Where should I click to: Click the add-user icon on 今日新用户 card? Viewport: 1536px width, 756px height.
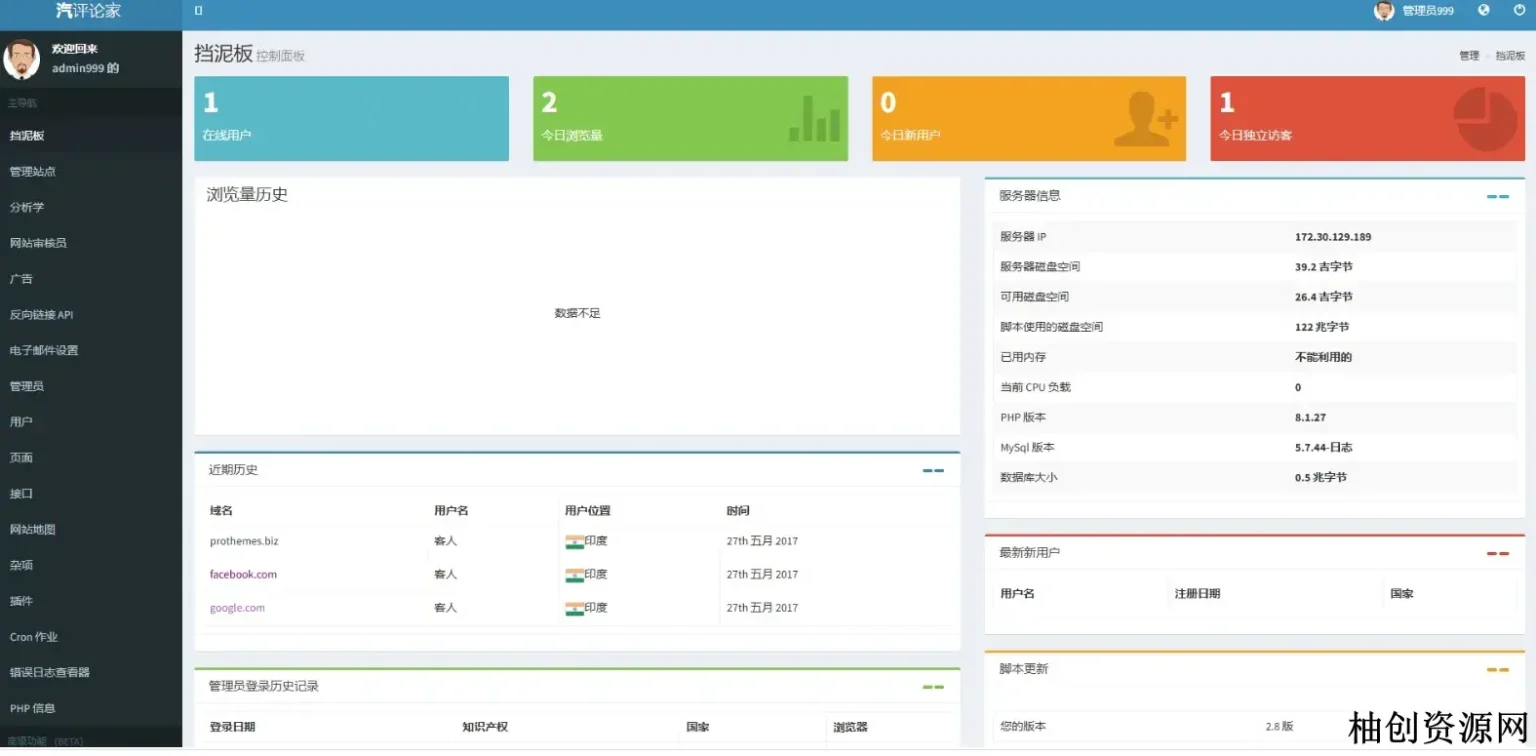1146,119
